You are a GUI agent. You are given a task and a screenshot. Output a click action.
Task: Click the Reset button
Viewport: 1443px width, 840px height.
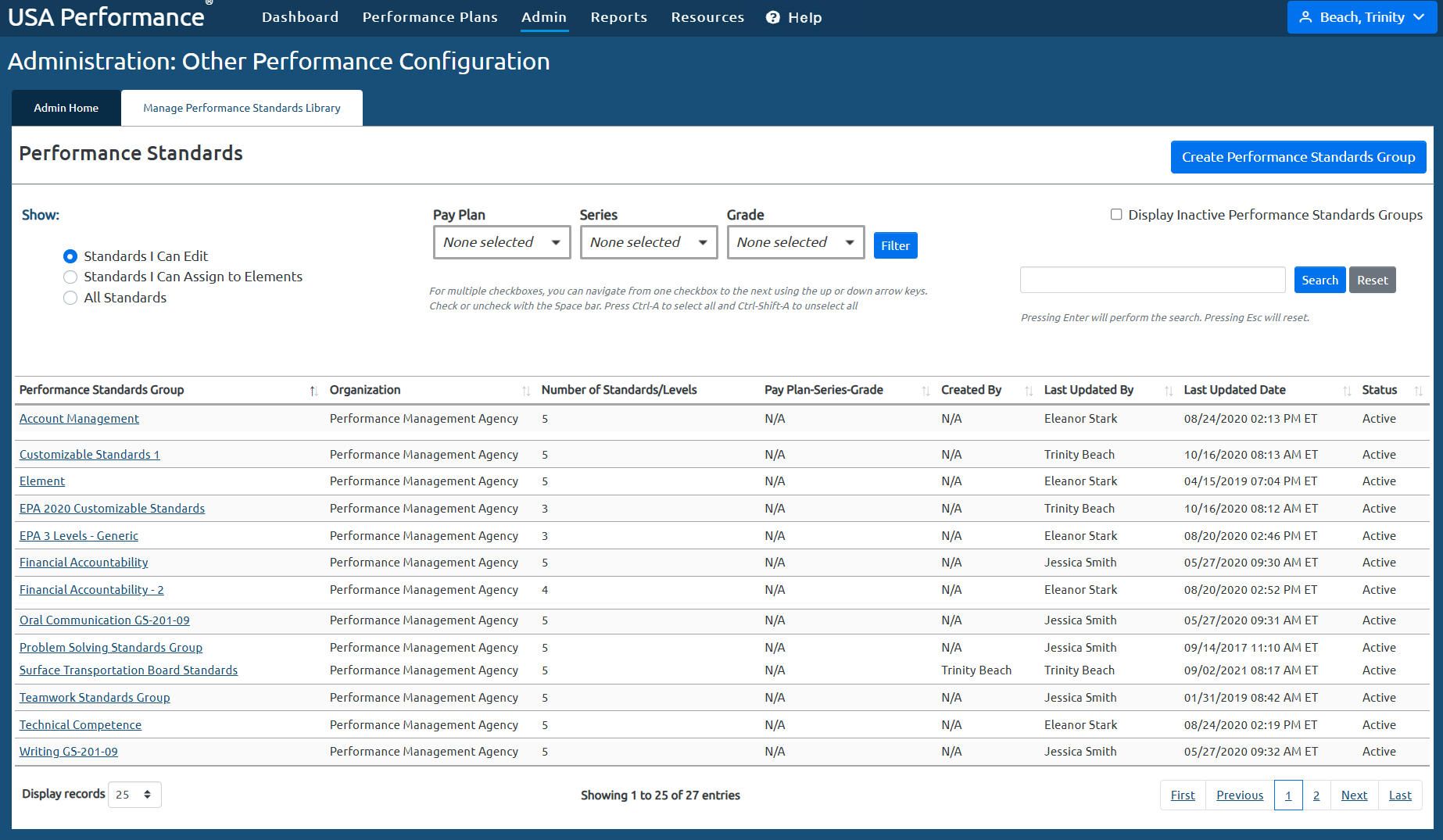1372,280
